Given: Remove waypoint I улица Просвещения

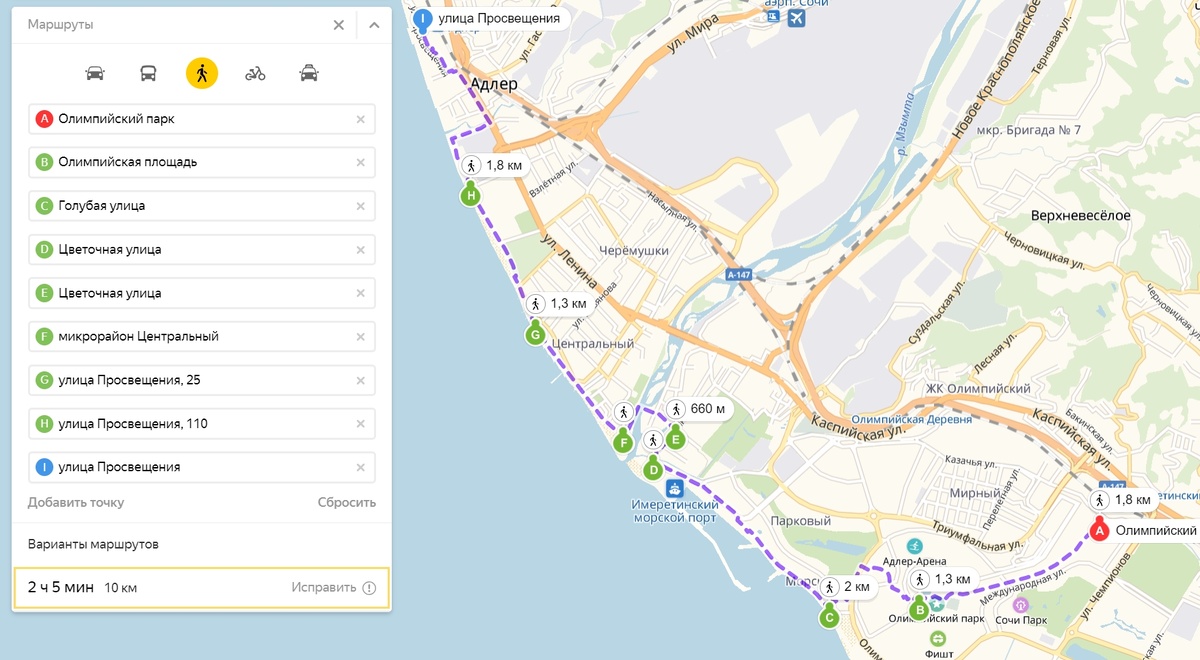Looking at the screenshot, I should 361,467.
